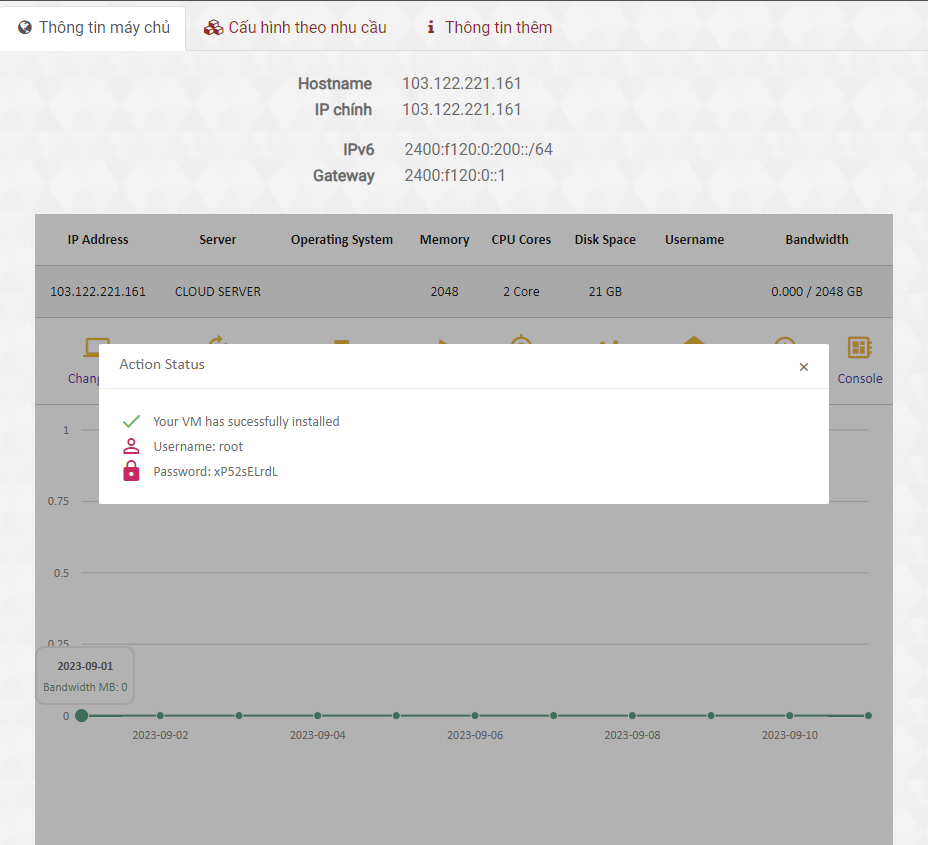Click the CLOUD SERVER table cell
Screen dimensions: 928x845
[217, 292]
